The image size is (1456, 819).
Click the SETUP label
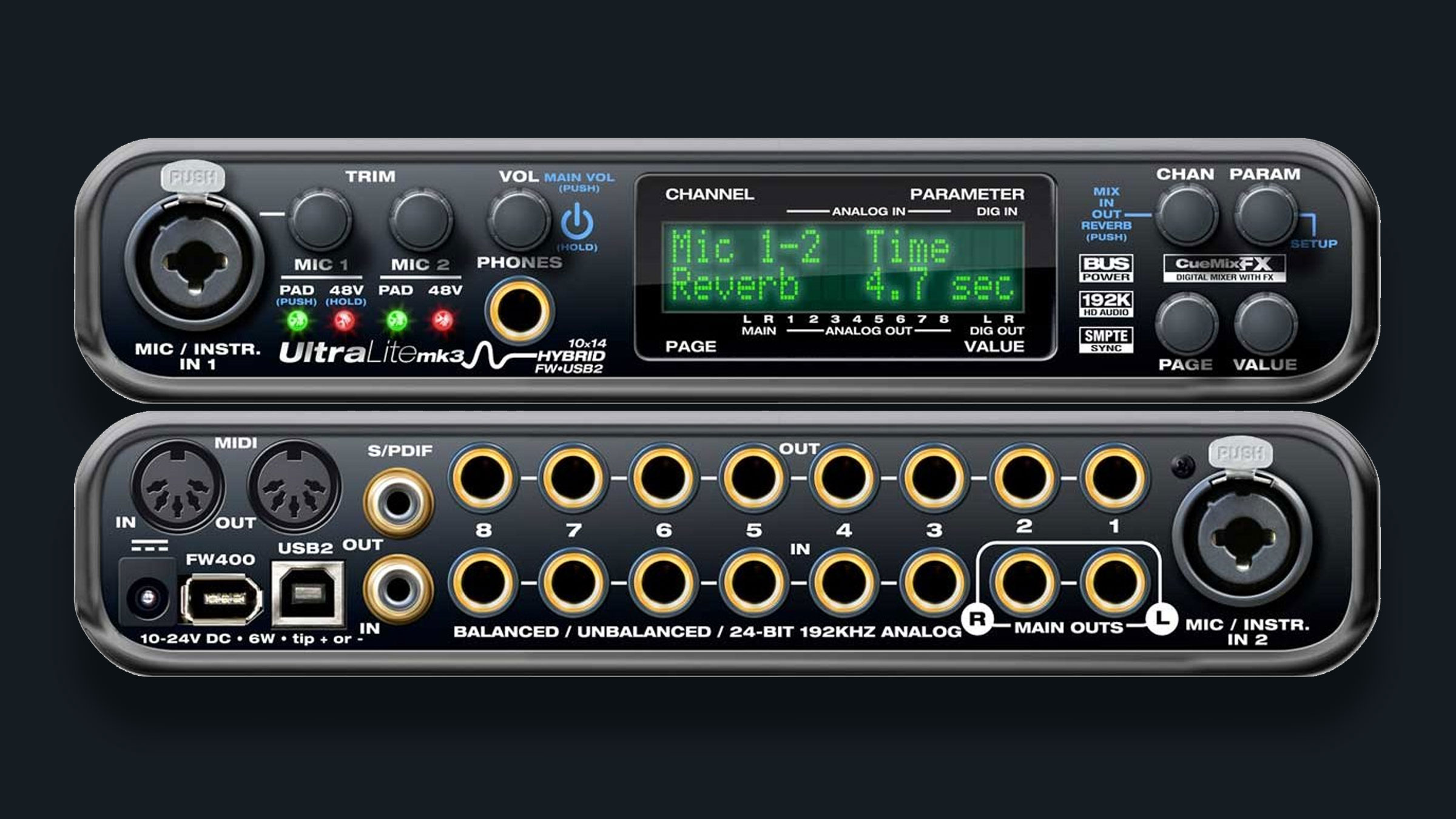[x=1314, y=244]
